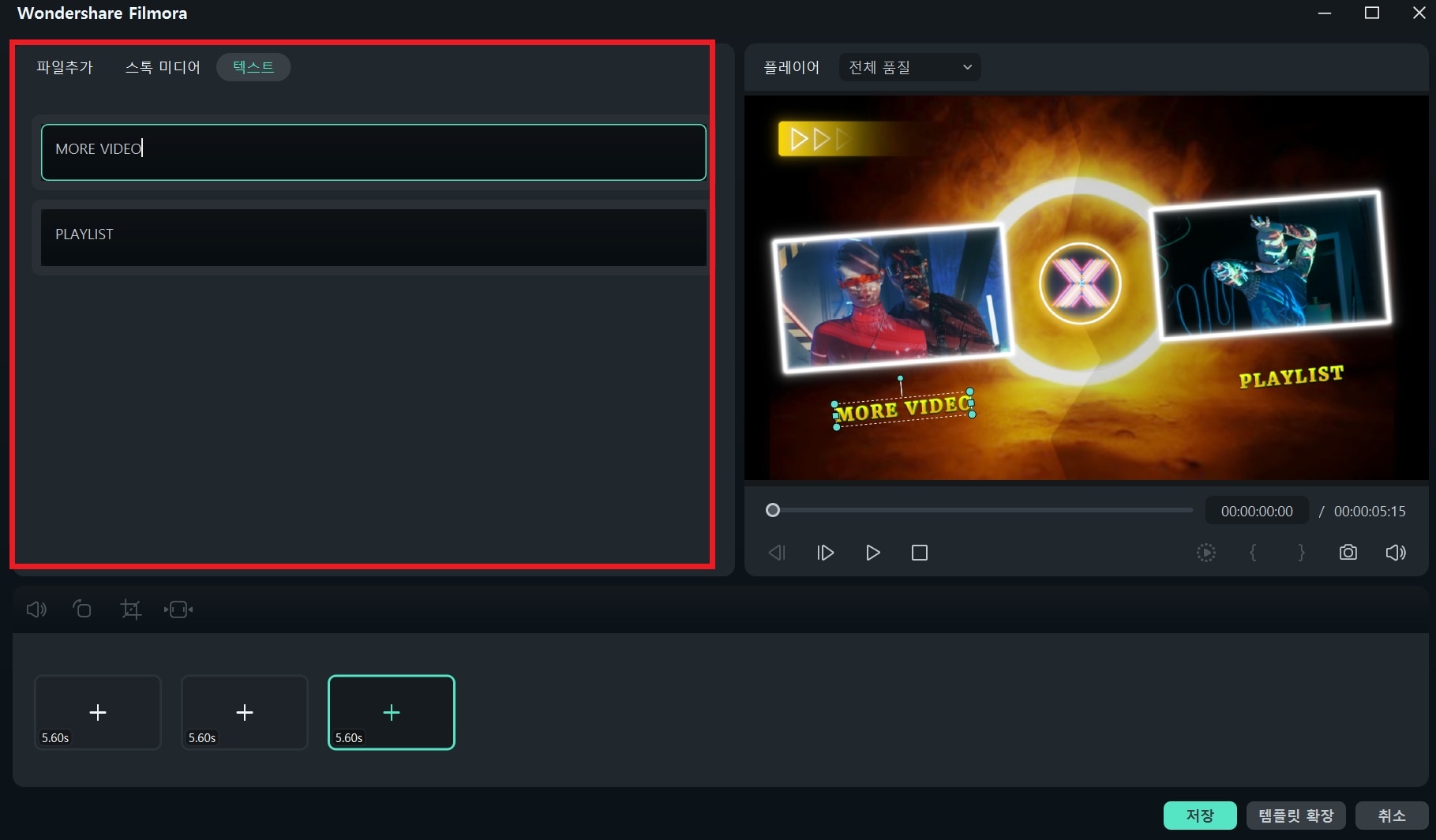Click the 취소 cancel button

1392,816
